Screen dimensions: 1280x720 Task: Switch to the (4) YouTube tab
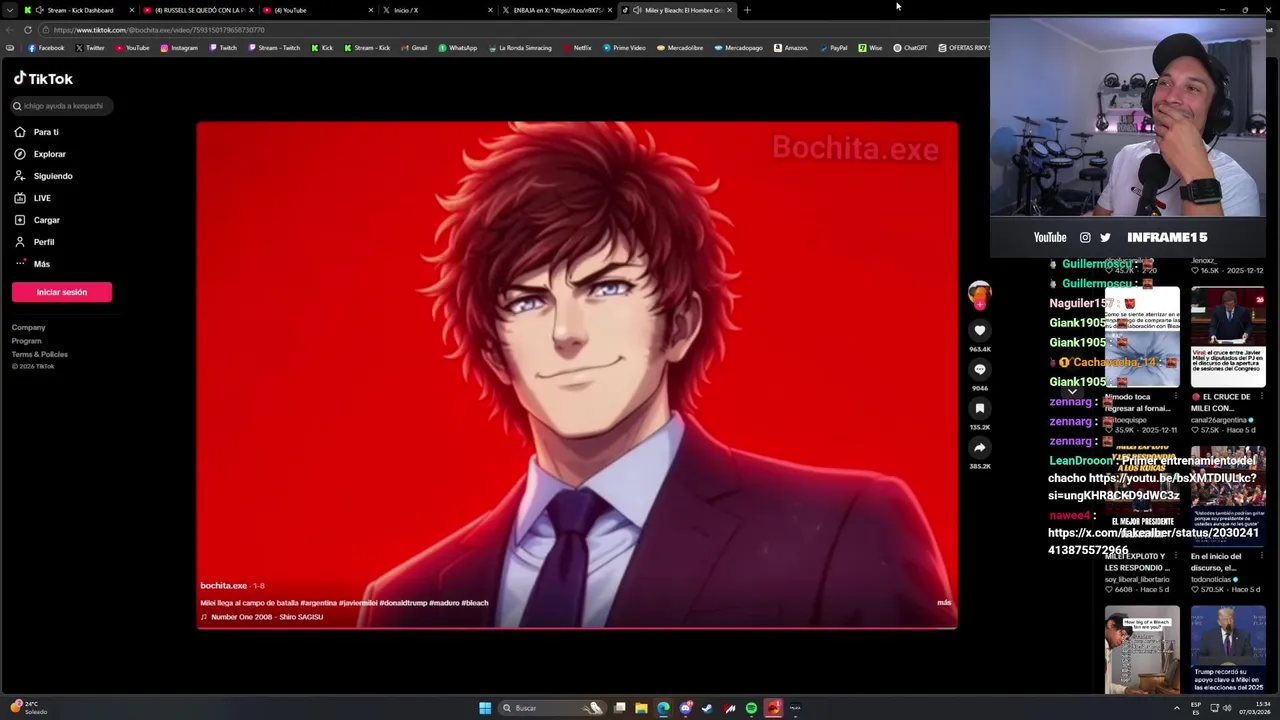click(318, 10)
